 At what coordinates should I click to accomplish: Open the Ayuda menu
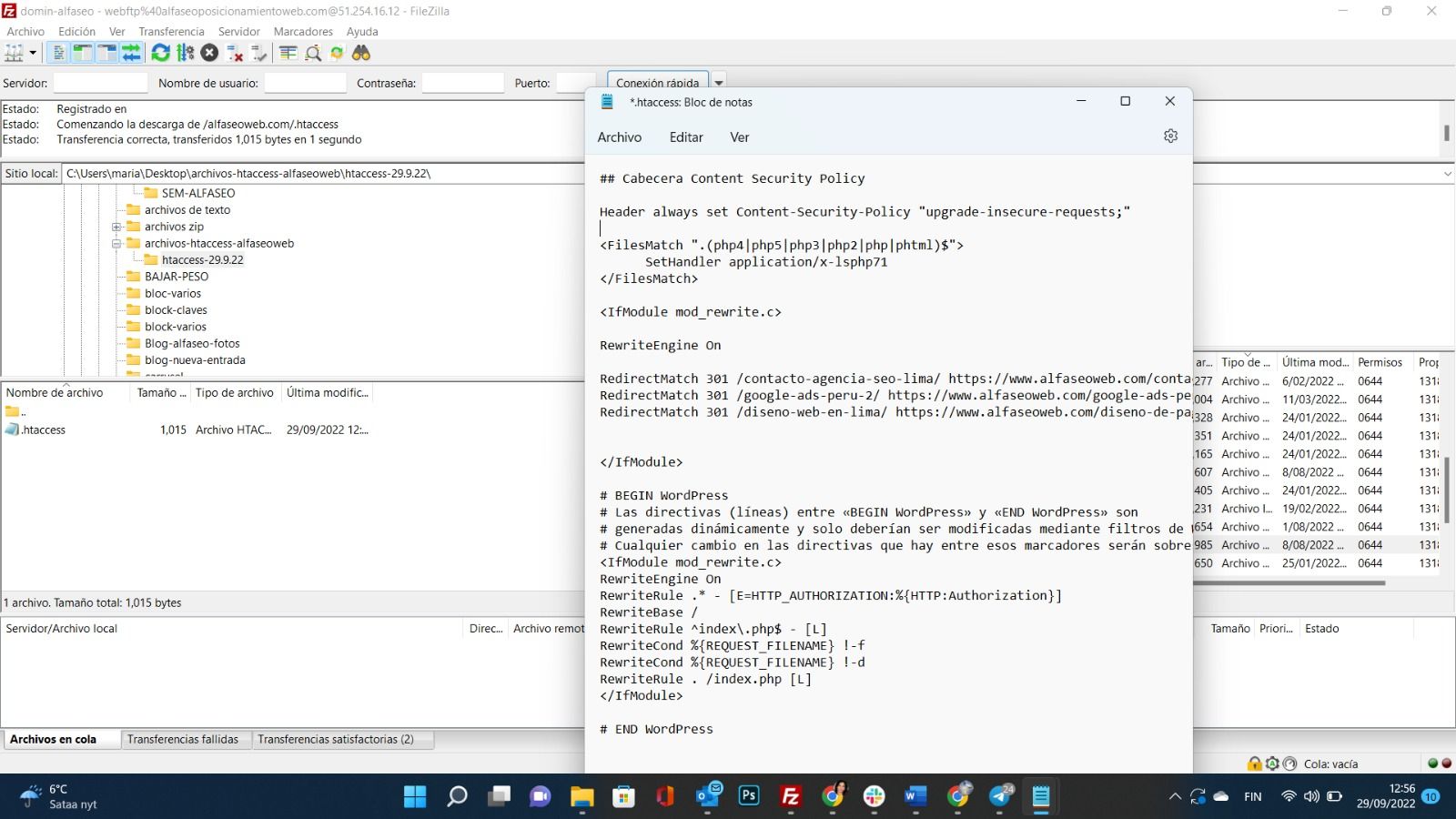(x=362, y=31)
